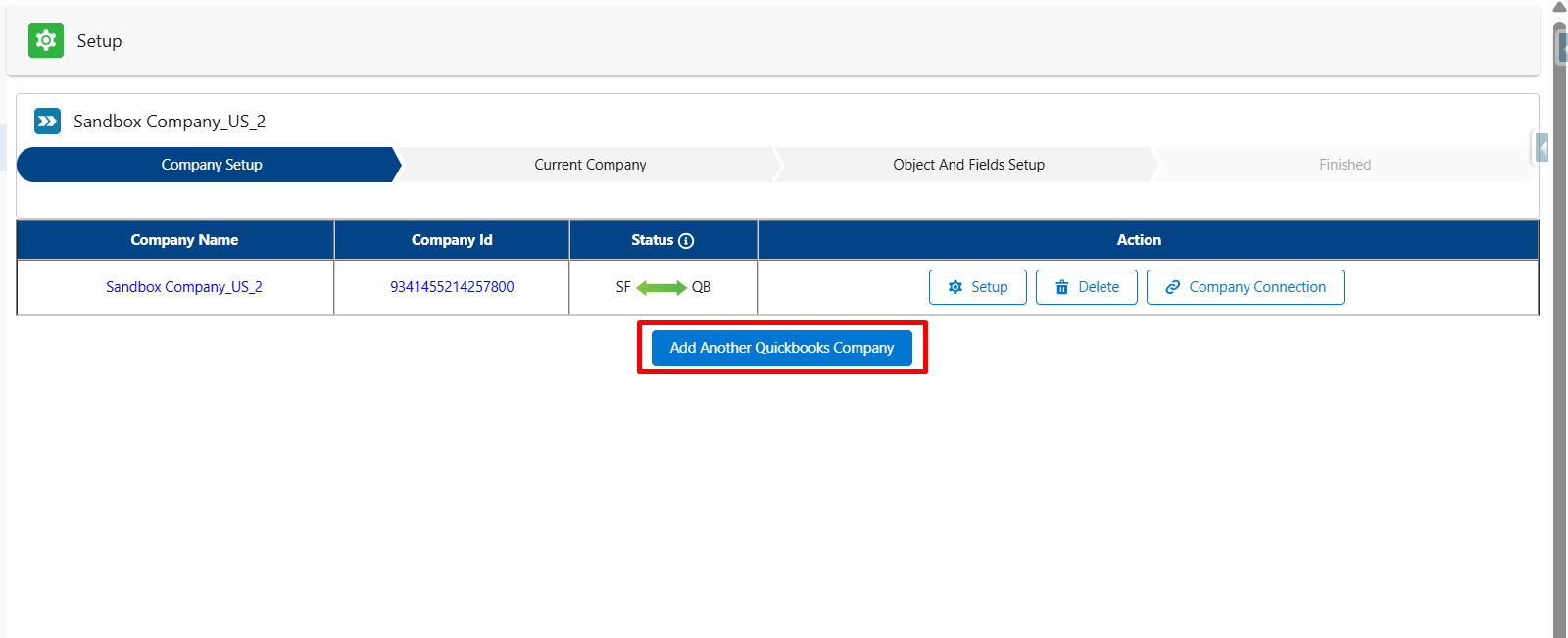
Task: Go to the Current Company step
Action: [590, 165]
